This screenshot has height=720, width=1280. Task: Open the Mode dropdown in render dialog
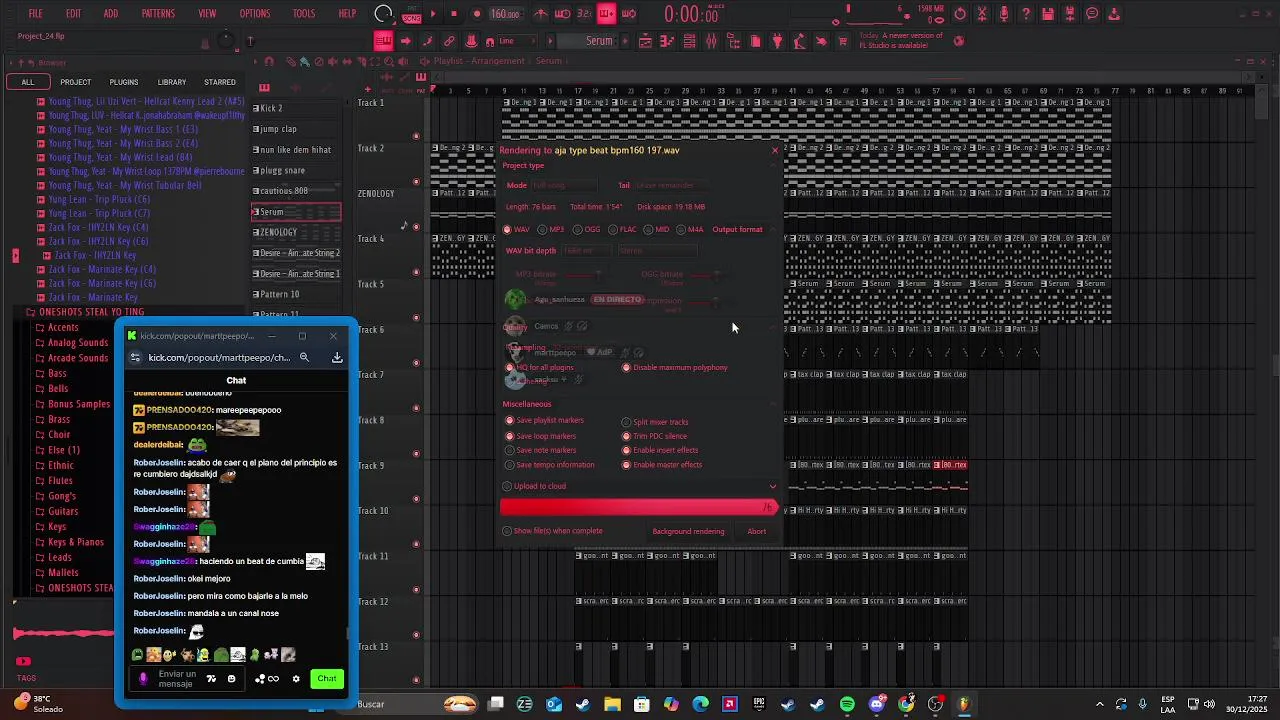pyautogui.click(x=563, y=185)
